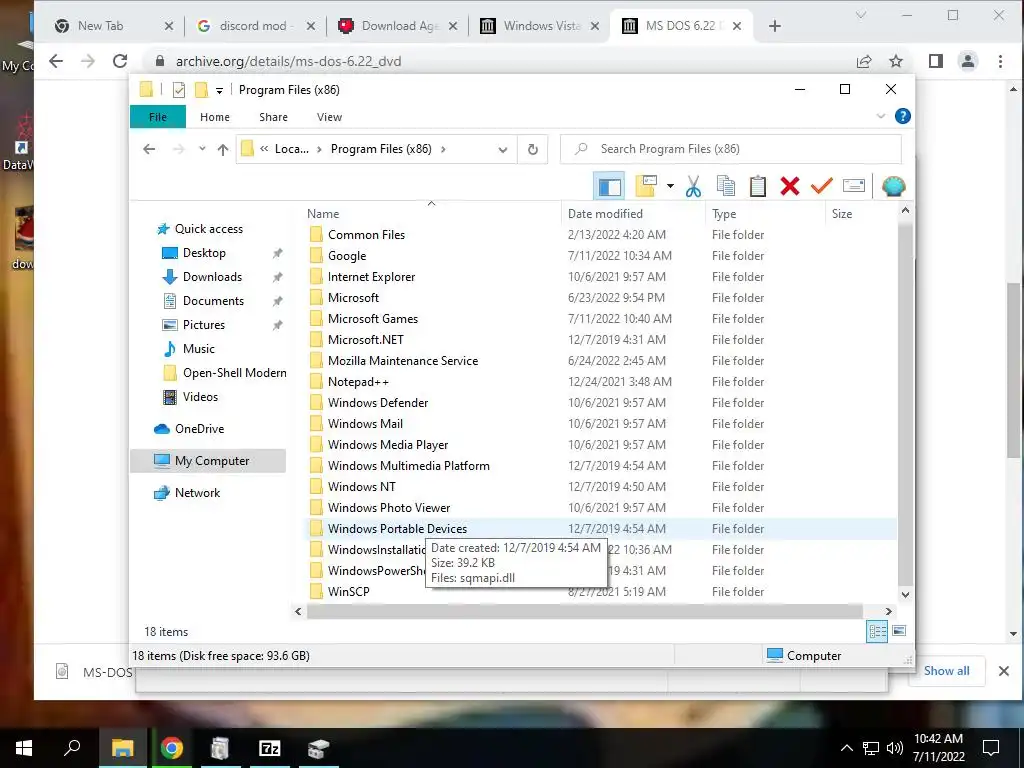Select Pictures in the navigation pane
Image resolution: width=1024 pixels, height=768 pixels.
click(203, 325)
